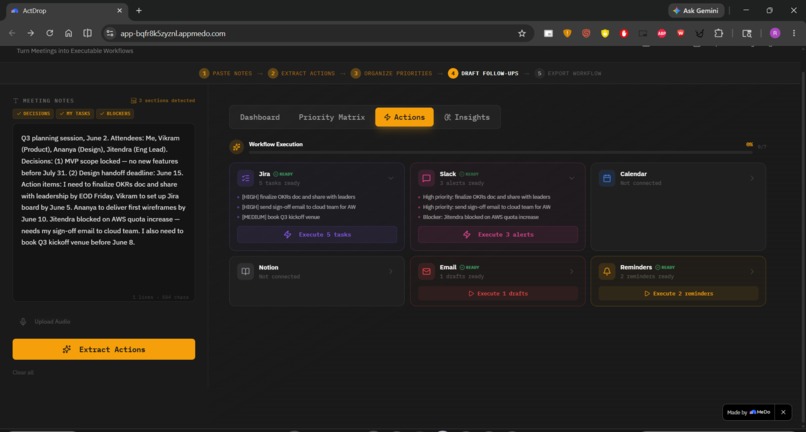Image resolution: width=806 pixels, height=432 pixels.
Task: Click the Calendar card icon
Action: pos(607,178)
